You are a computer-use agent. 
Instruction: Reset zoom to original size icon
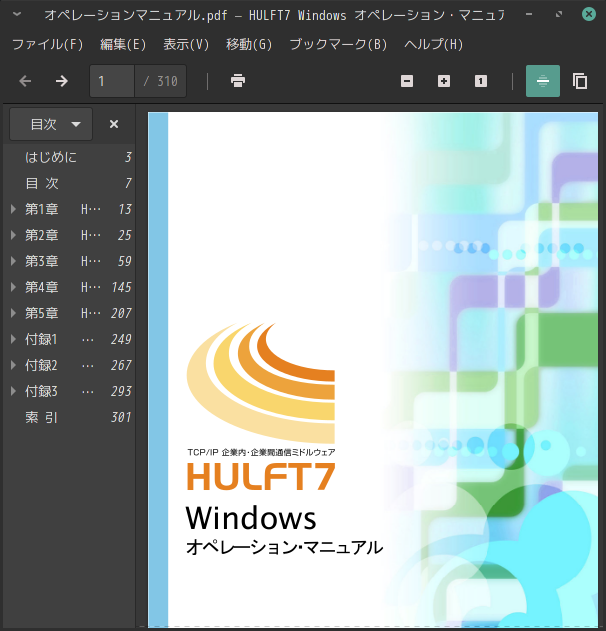pyautogui.click(x=481, y=81)
